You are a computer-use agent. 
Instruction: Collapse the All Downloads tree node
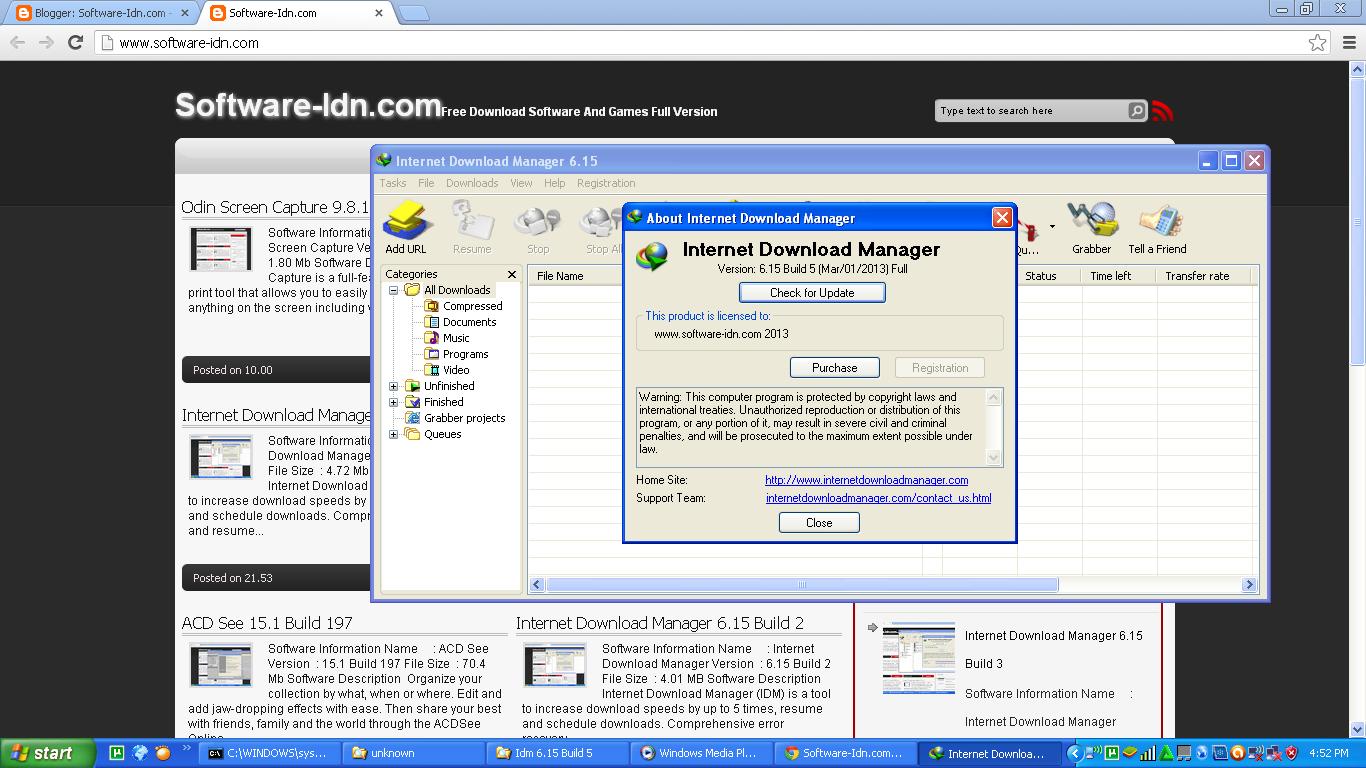[x=393, y=290]
